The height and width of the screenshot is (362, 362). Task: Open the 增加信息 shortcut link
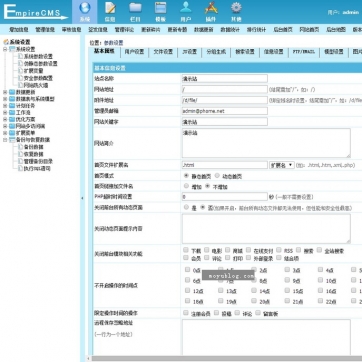pos(19,29)
